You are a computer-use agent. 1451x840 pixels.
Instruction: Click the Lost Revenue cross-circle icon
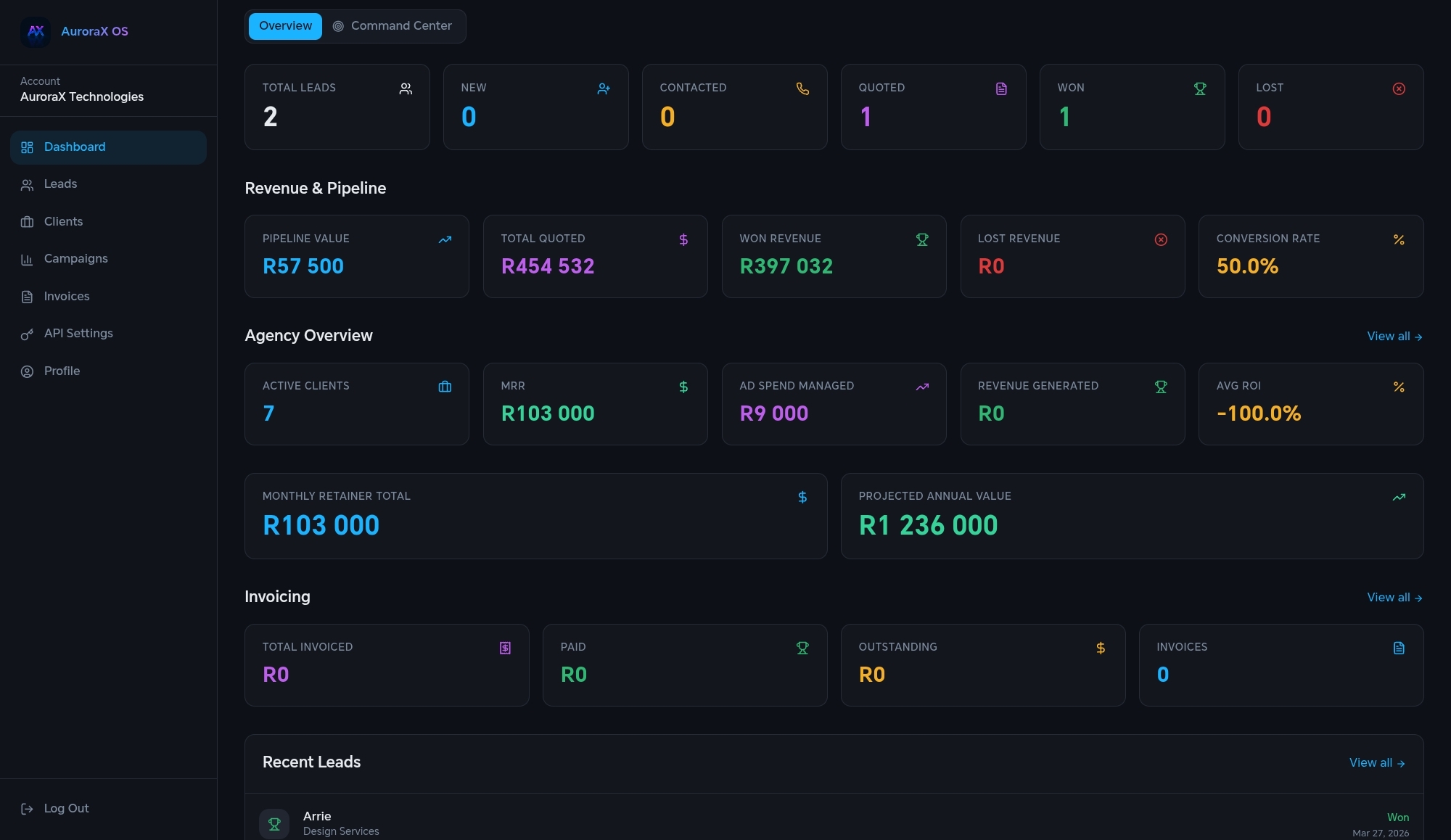(1161, 239)
